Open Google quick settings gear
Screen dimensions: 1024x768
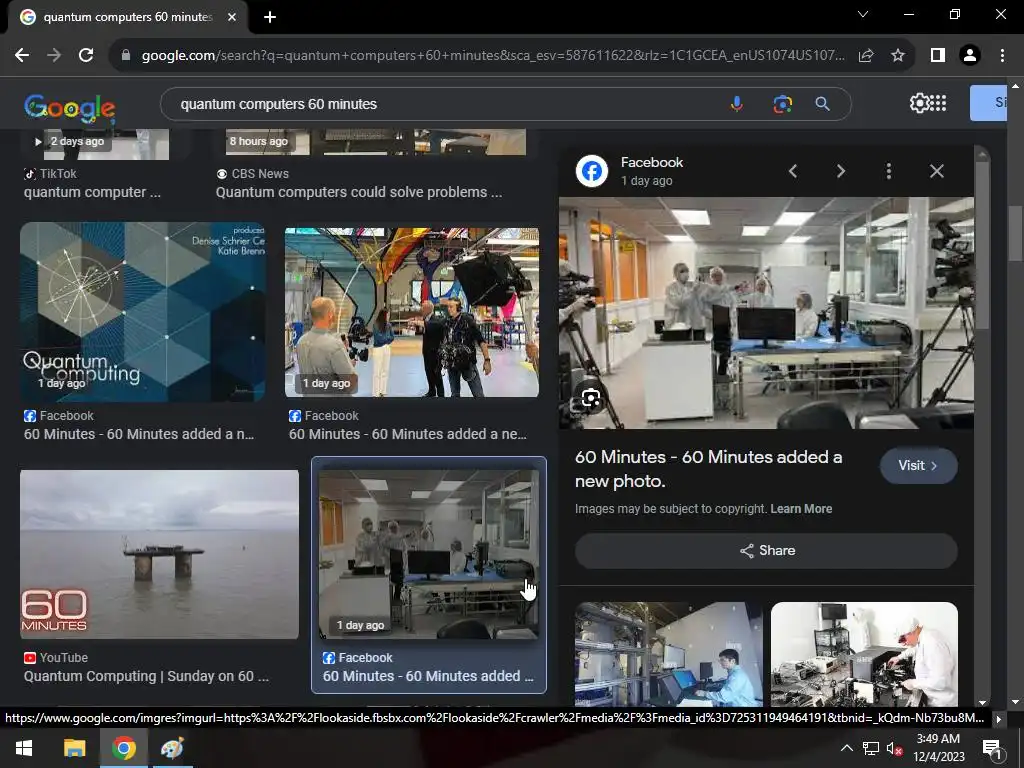point(920,103)
